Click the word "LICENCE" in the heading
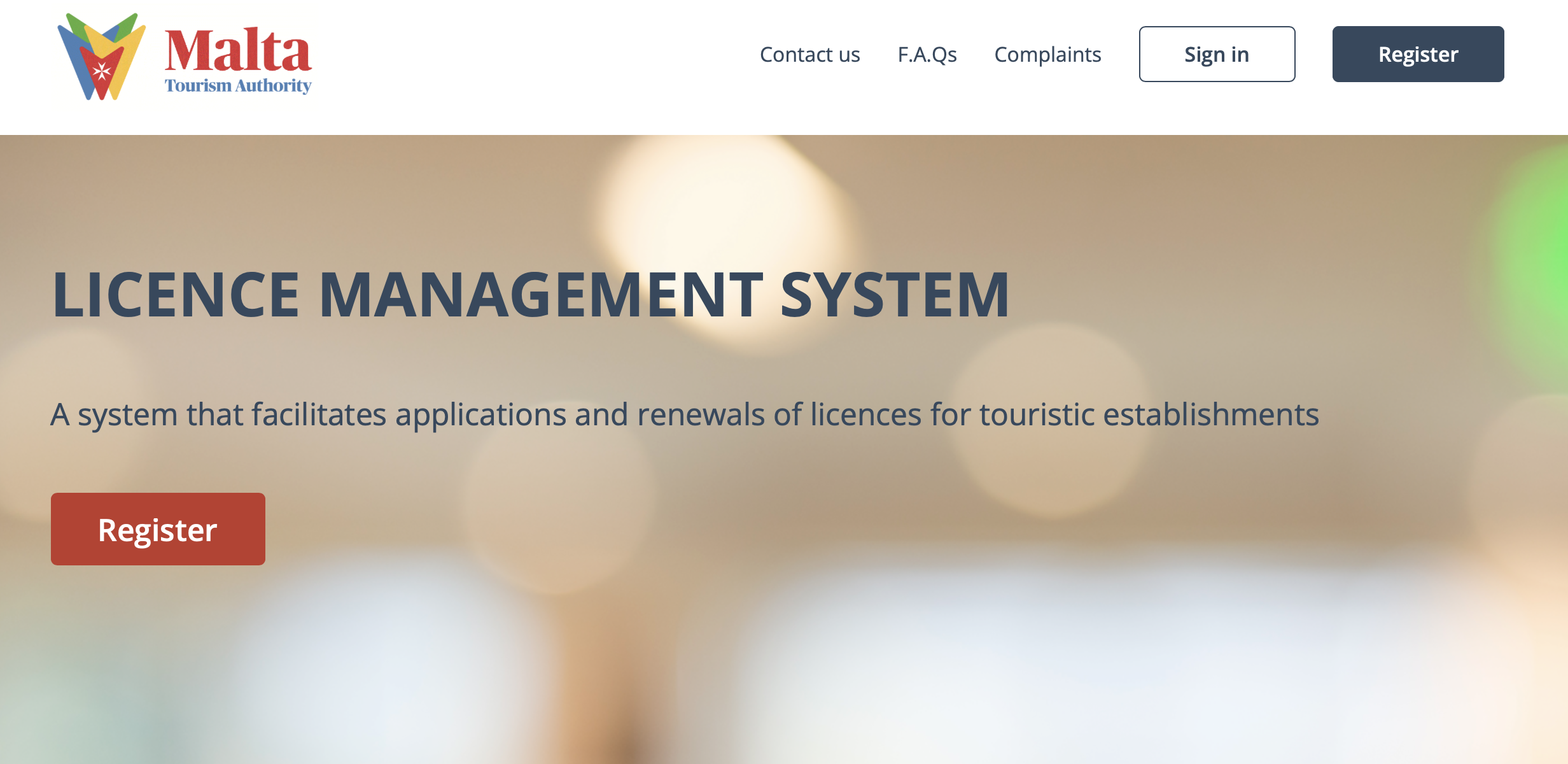Screen dimensions: 1568x764 click(176, 295)
